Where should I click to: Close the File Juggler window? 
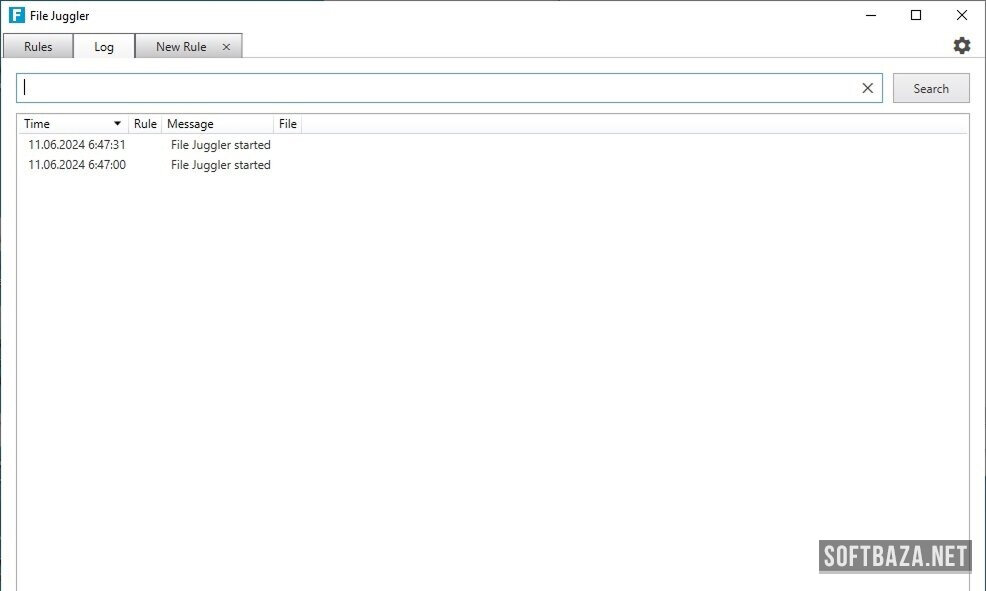click(x=962, y=15)
